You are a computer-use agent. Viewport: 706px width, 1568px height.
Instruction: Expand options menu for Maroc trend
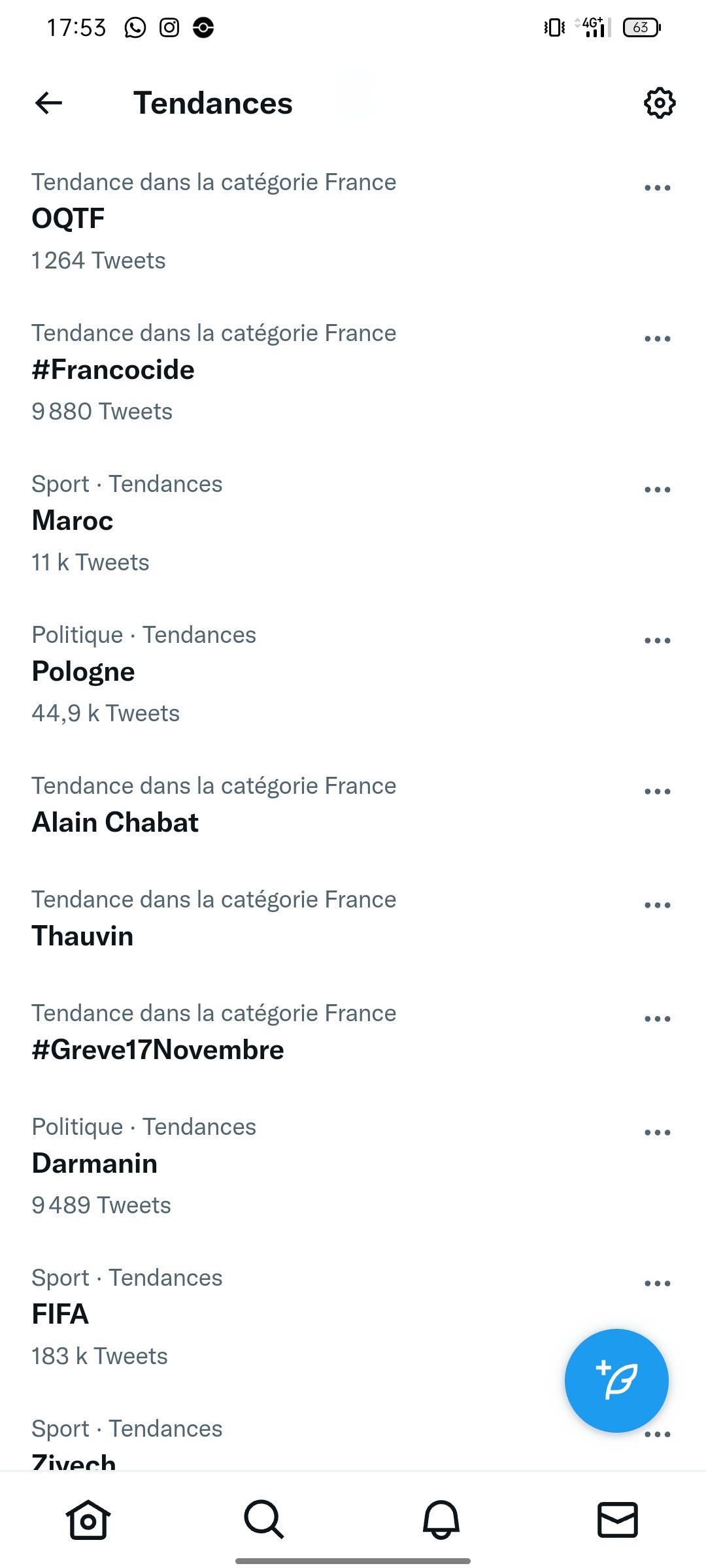pos(657,490)
